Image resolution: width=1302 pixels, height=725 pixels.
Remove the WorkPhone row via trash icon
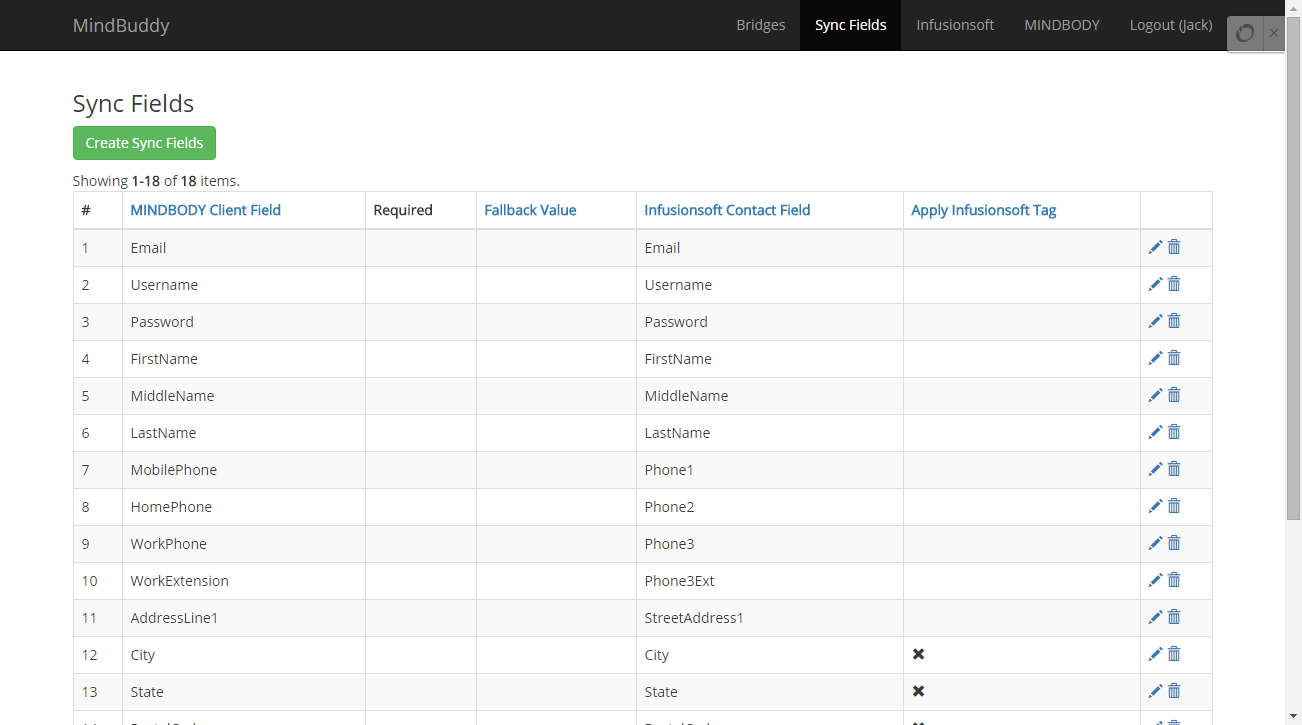(1174, 543)
